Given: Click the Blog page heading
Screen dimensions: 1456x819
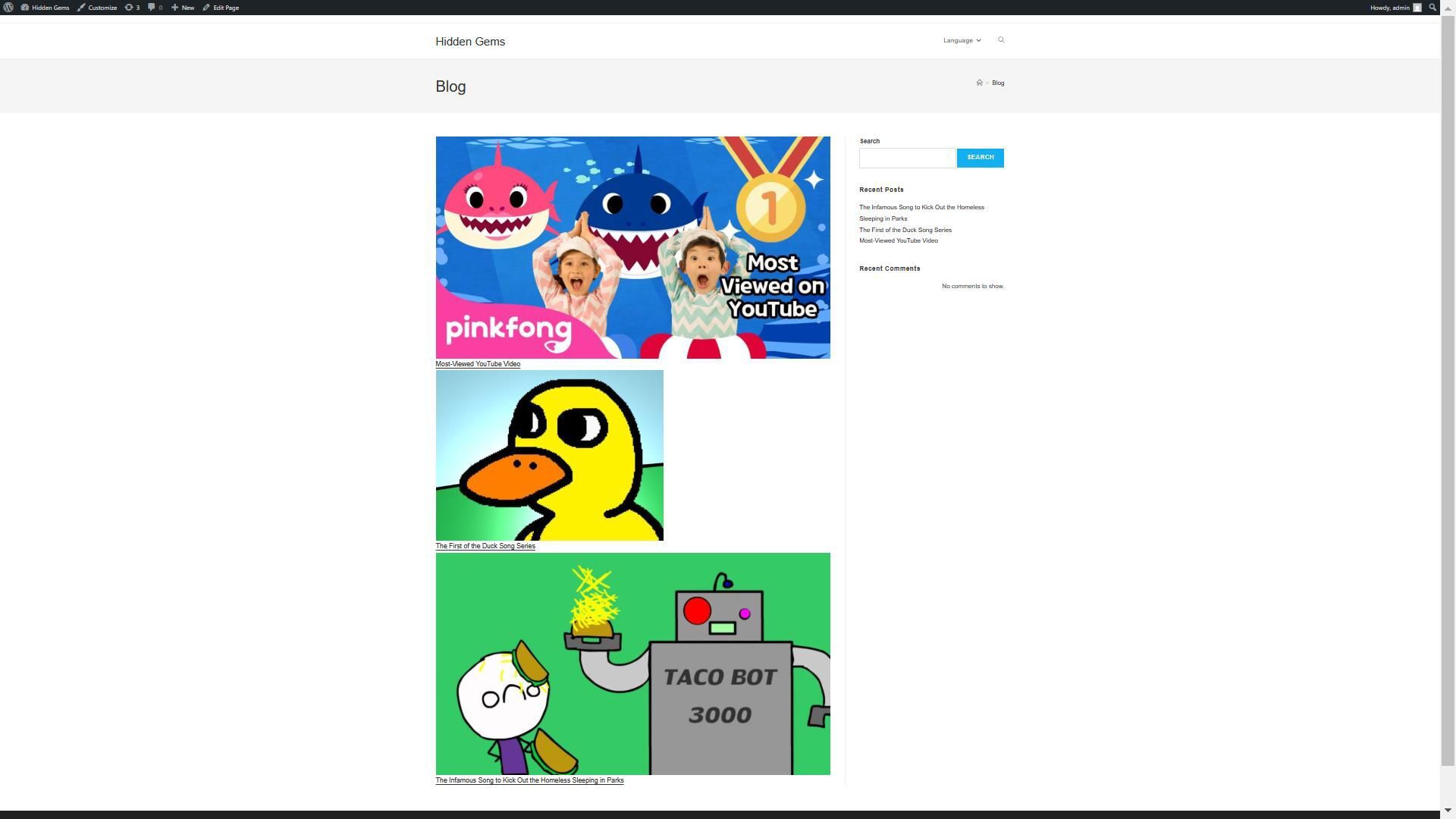Looking at the screenshot, I should click(450, 86).
